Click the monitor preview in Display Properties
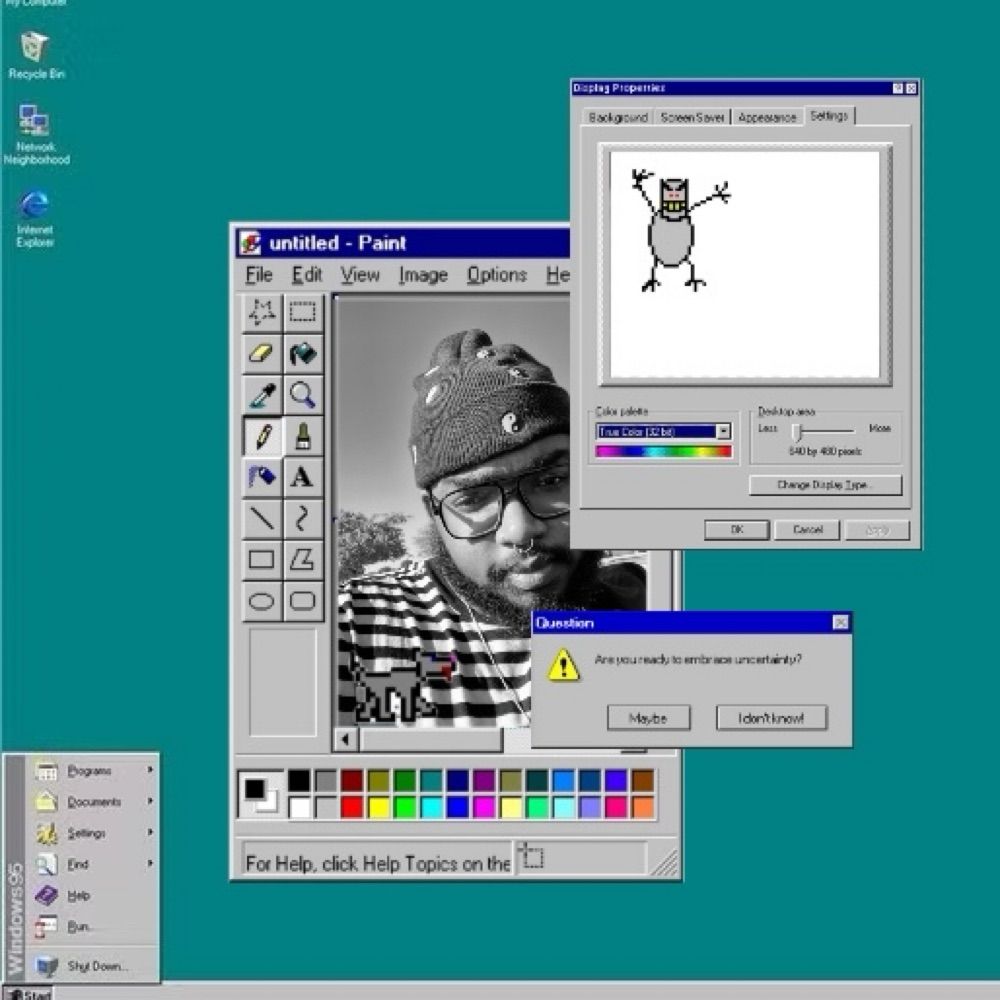 (x=745, y=265)
